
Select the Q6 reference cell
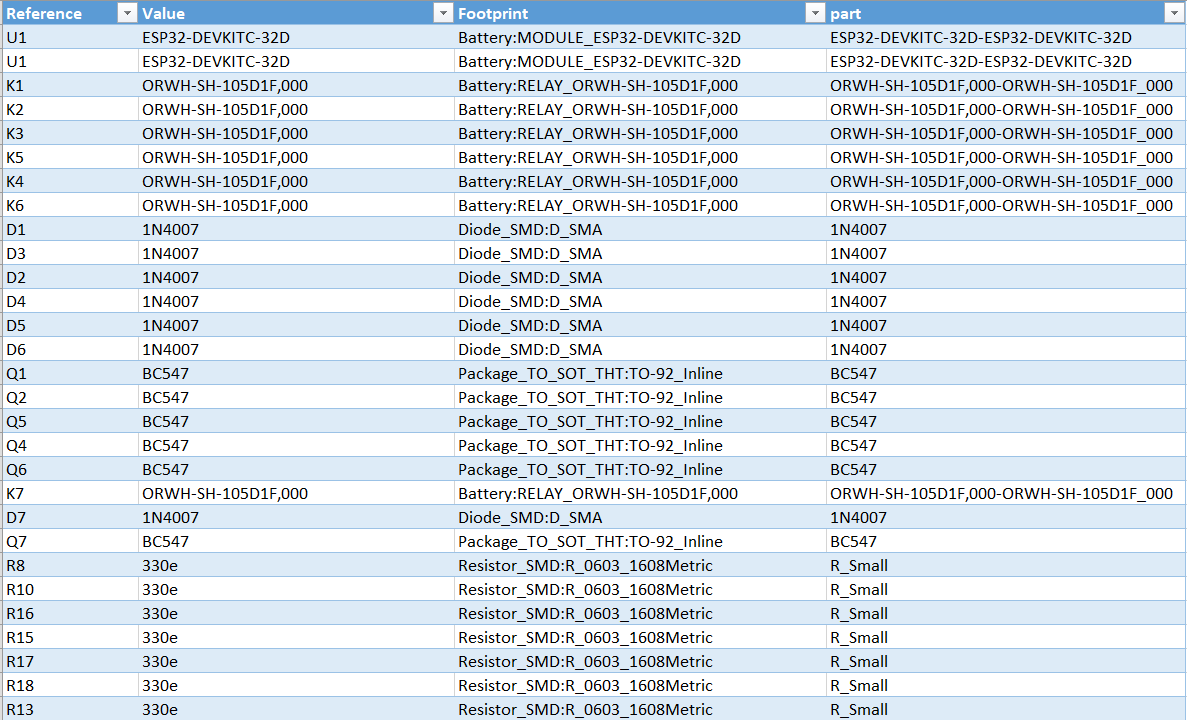click(70, 469)
